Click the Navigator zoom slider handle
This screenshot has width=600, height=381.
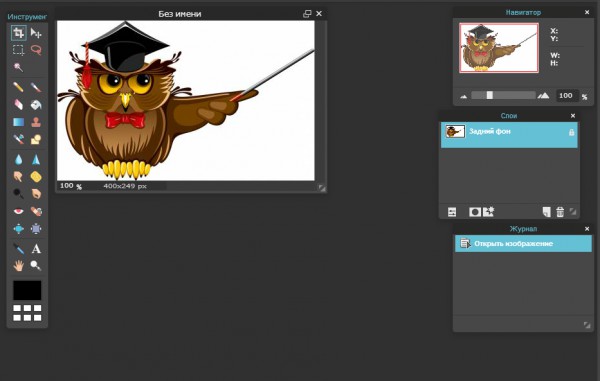click(489, 95)
